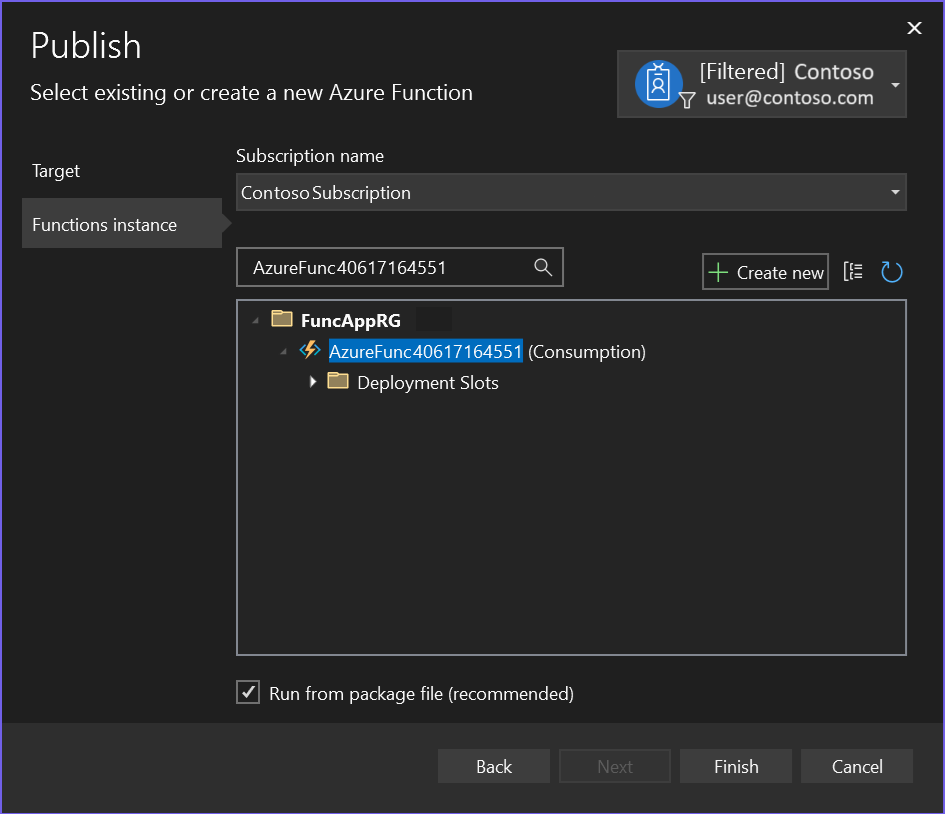Screen dimensions: 945x814
Task: Expand the Deployment Slots node
Action: (x=313, y=382)
